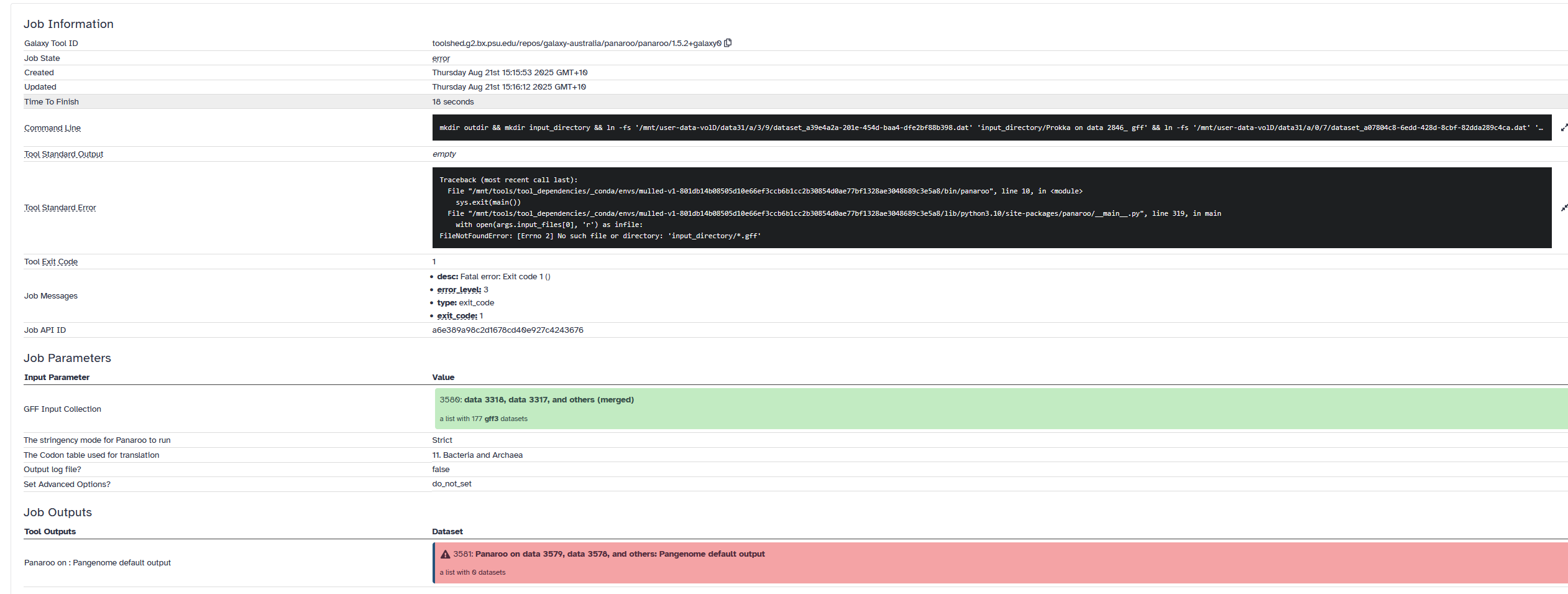Click inside the mkdir command line text
This screenshot has height=594, width=1568.
click(991, 128)
